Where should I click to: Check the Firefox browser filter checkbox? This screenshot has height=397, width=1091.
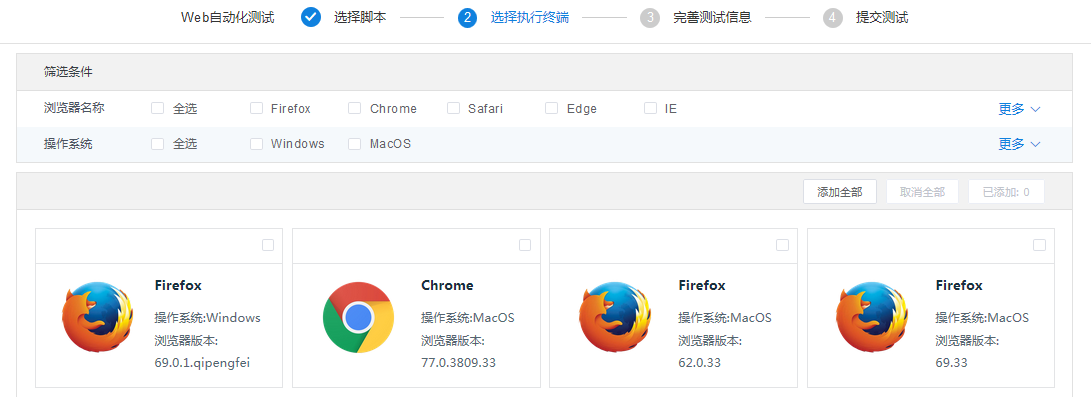257,108
